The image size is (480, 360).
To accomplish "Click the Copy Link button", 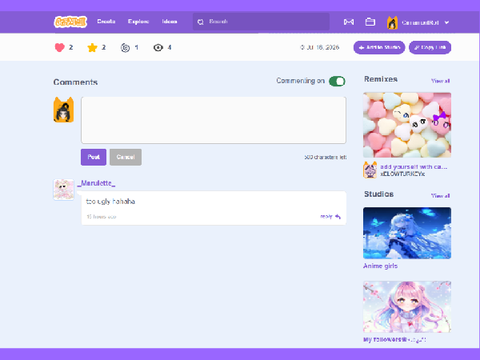I will pos(430,48).
